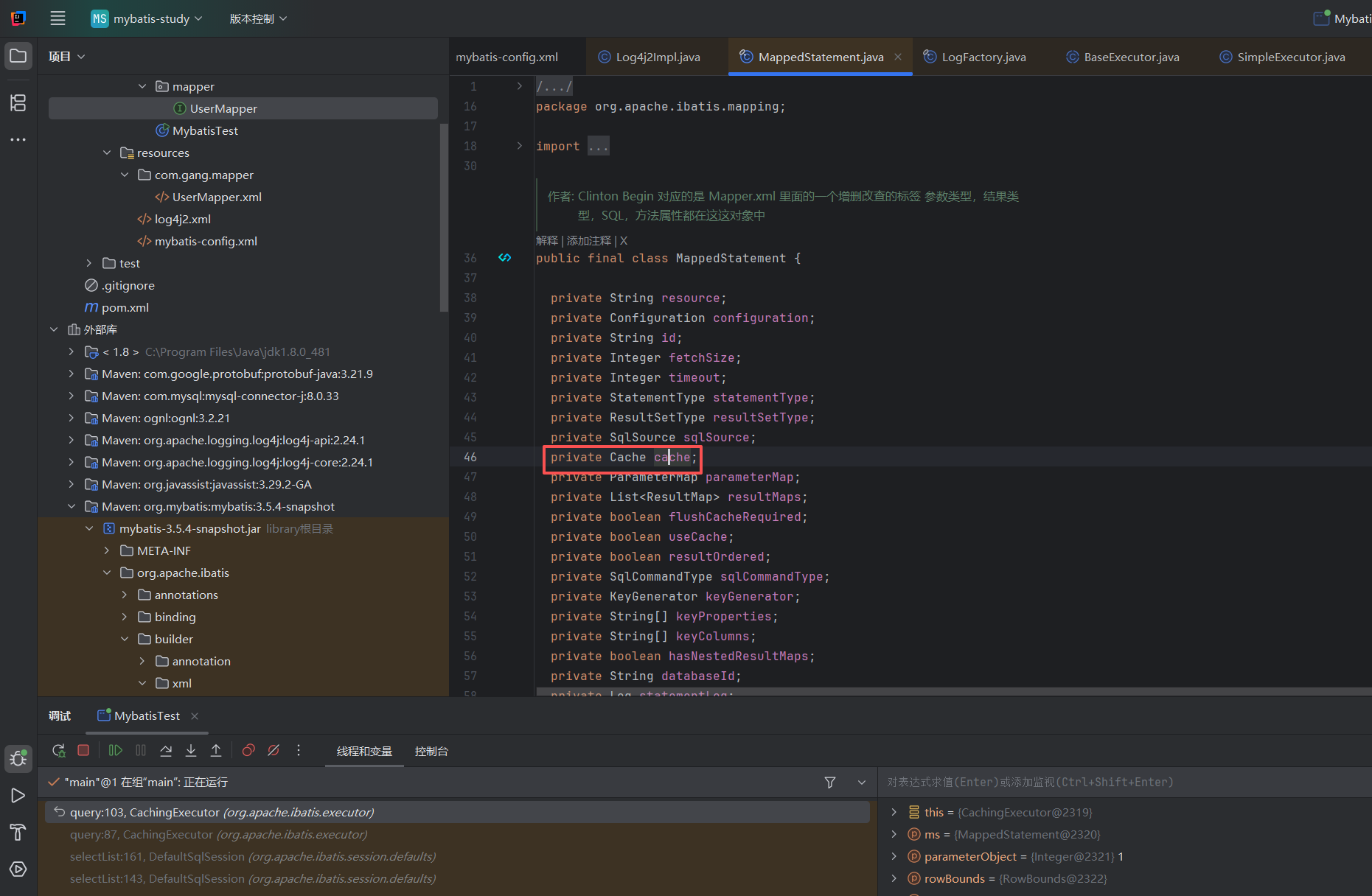Show more tool windows ellipsis
The height and width of the screenshot is (896, 1372).
pyautogui.click(x=18, y=139)
